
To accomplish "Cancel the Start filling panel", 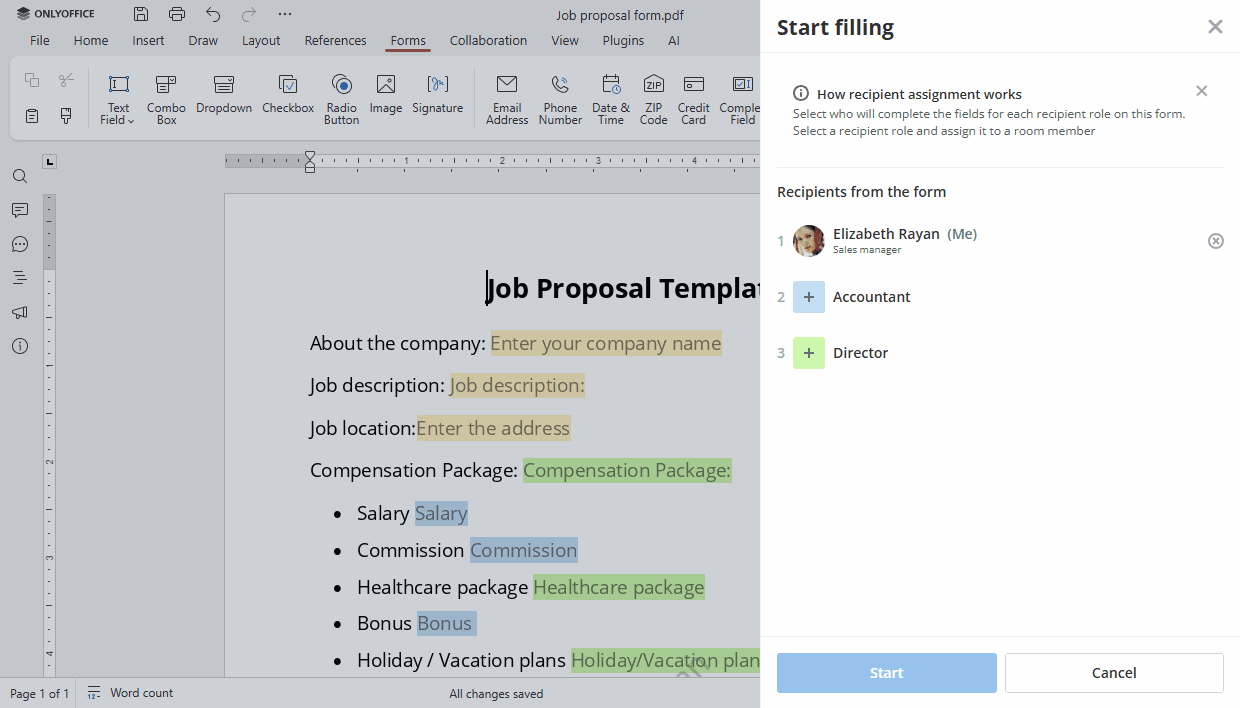I will (x=1114, y=673).
